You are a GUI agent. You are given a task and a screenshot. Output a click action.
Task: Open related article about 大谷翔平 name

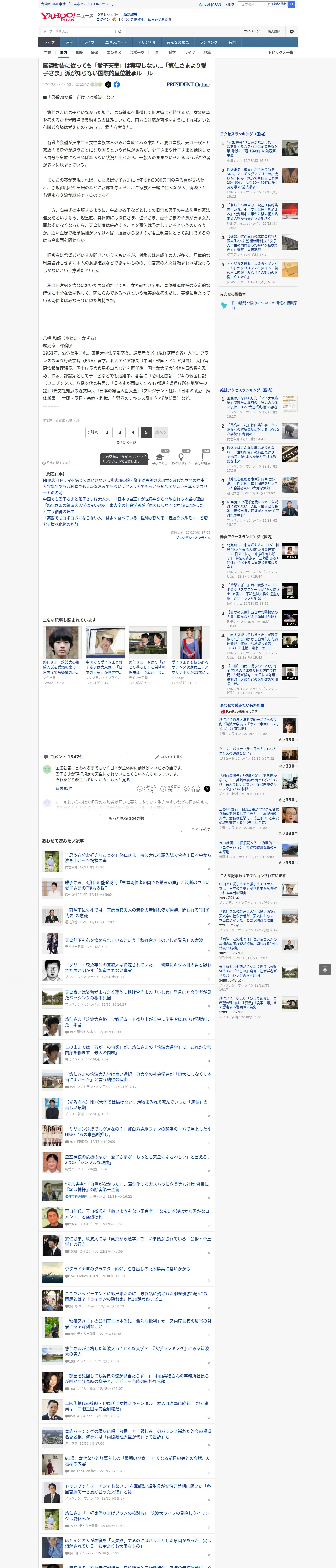(125, 489)
